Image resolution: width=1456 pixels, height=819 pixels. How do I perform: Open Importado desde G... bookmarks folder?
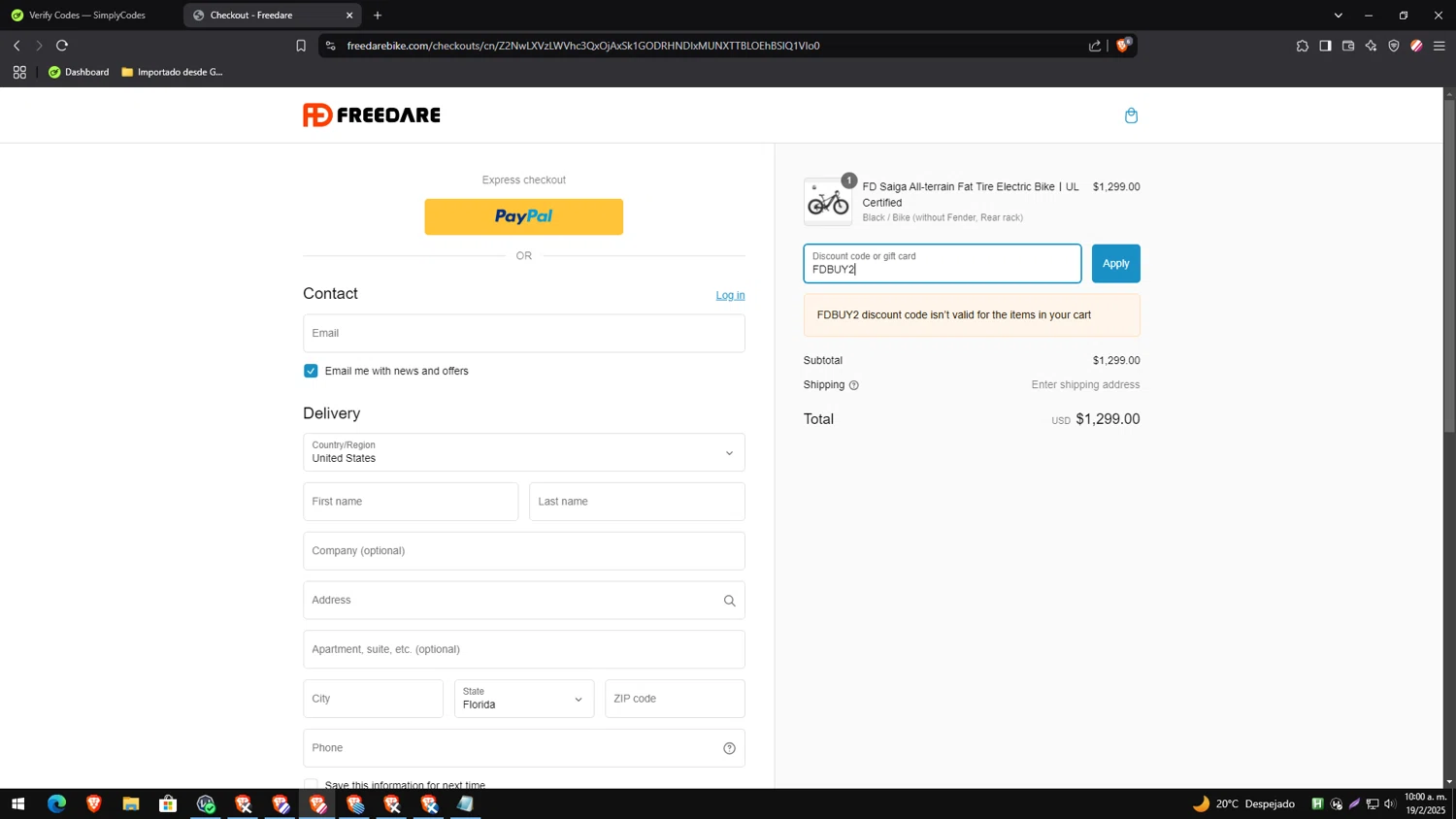point(173,72)
